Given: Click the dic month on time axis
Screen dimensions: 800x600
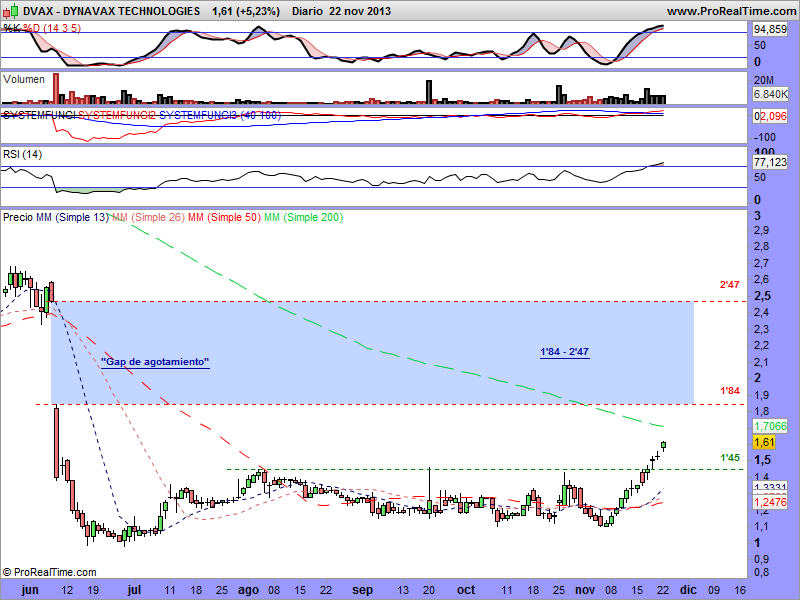Looking at the screenshot, I should point(687,590).
